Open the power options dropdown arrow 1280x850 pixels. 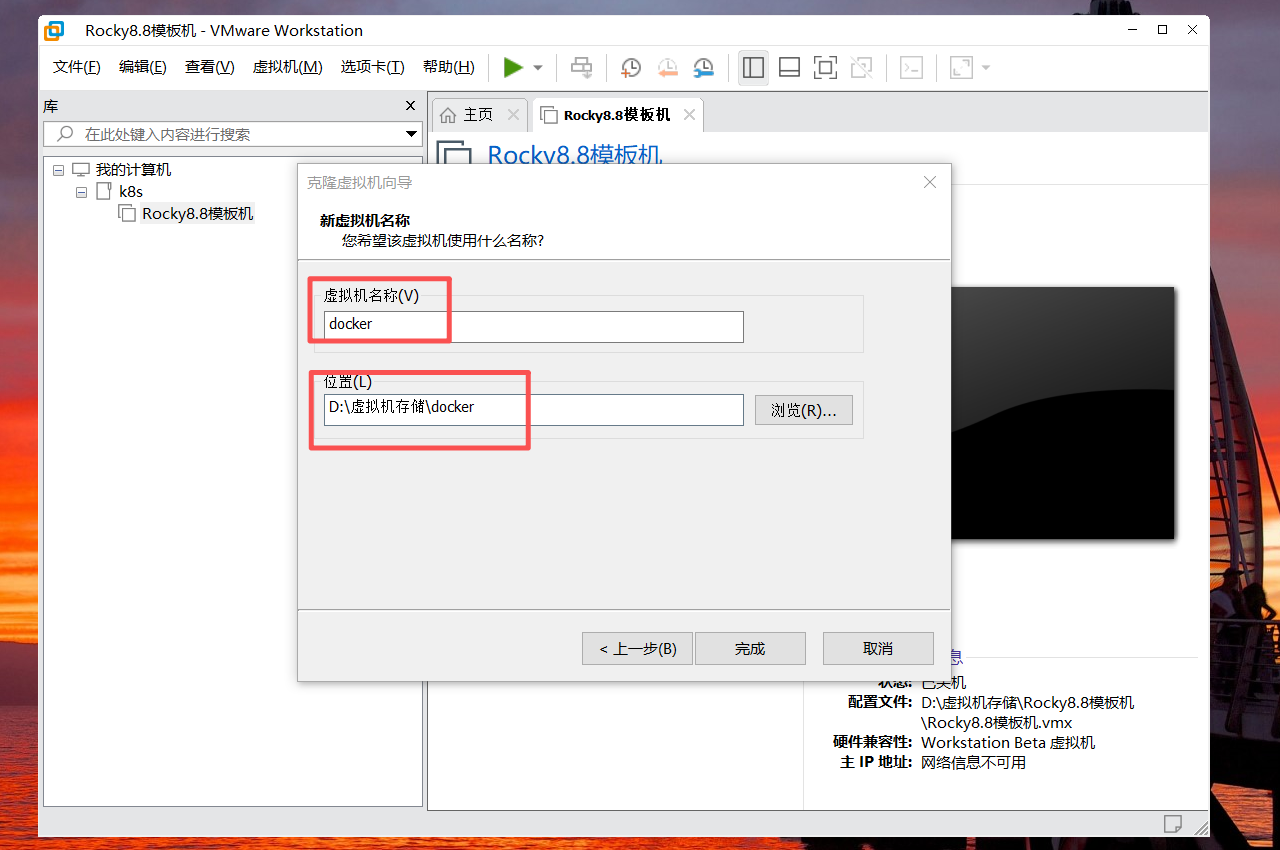coord(537,68)
